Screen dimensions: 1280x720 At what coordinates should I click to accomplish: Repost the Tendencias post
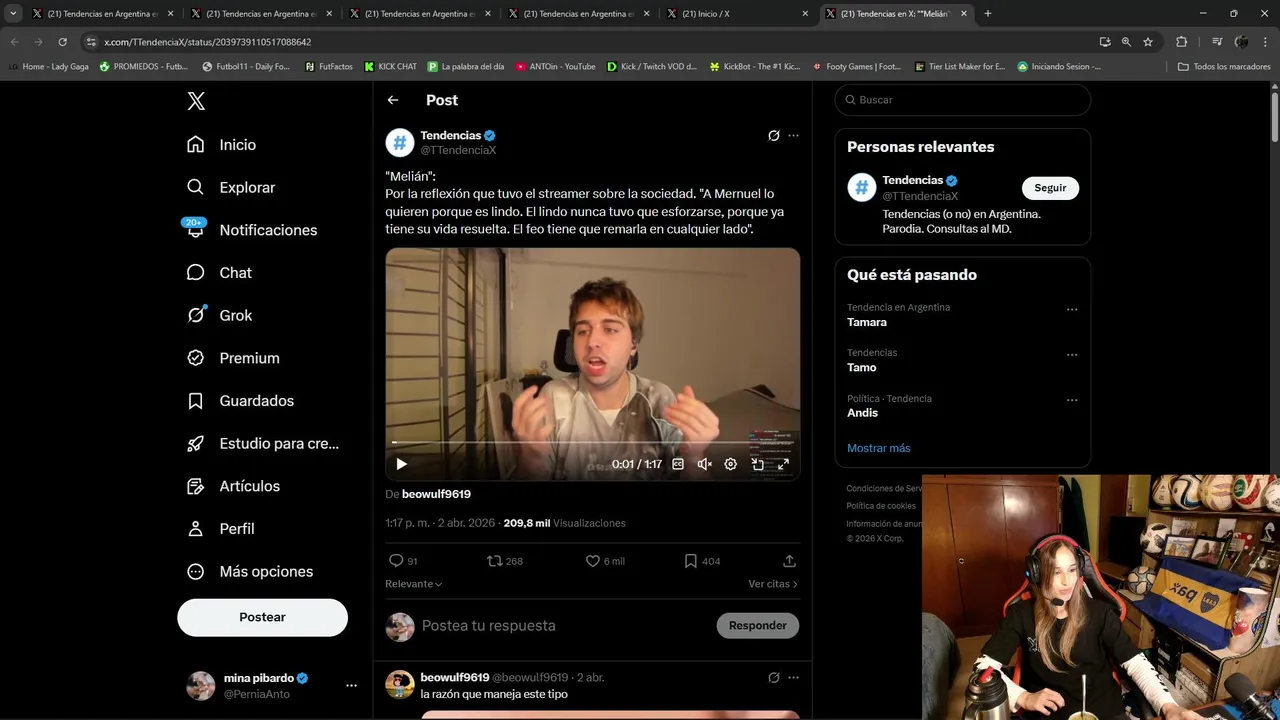click(494, 561)
